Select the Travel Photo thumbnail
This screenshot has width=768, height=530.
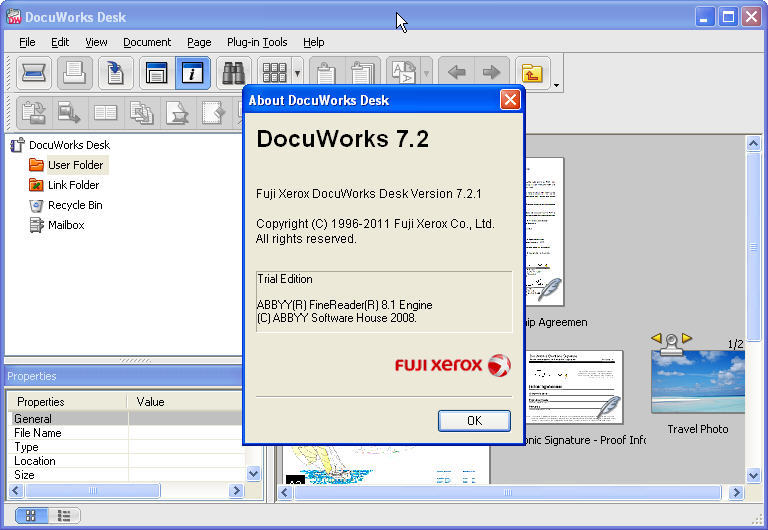tap(698, 382)
